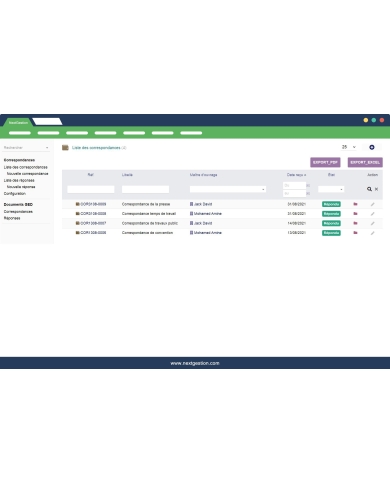Image resolution: width=390 pixels, height=484 pixels.
Task: Select Correspondance de convention text
Action: 147,233
